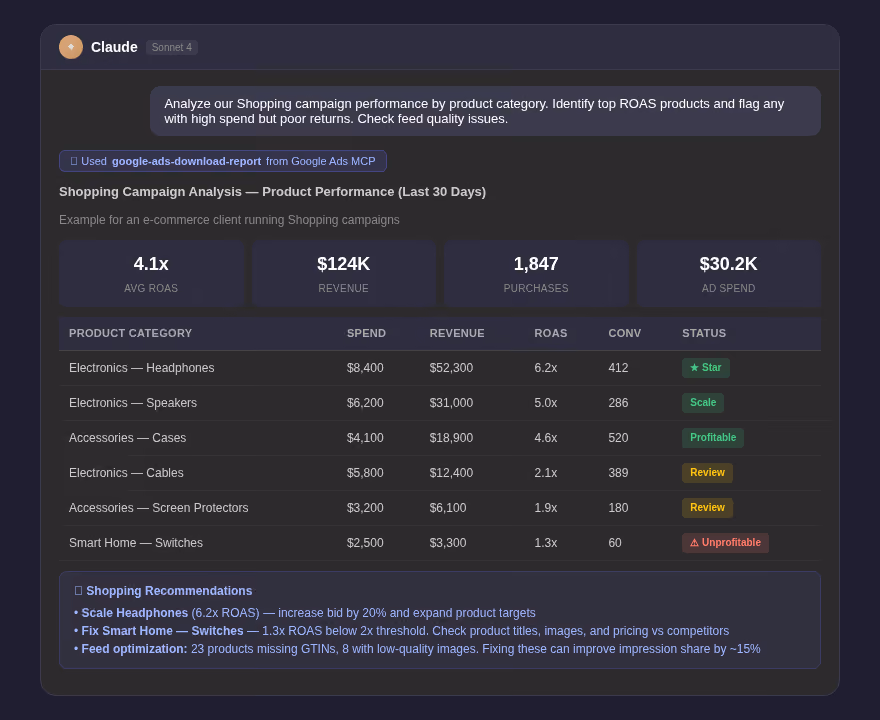Select the $124K Revenue card

343,273
